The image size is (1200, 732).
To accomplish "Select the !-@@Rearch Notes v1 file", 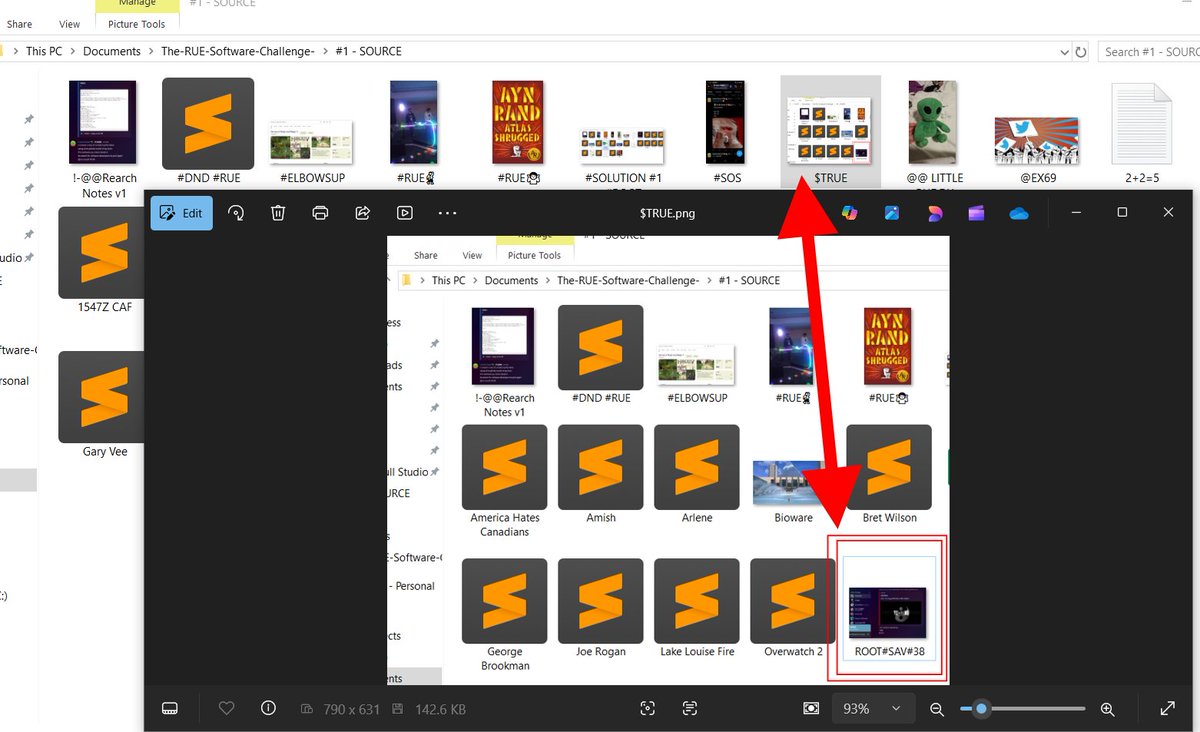I will click(x=103, y=140).
